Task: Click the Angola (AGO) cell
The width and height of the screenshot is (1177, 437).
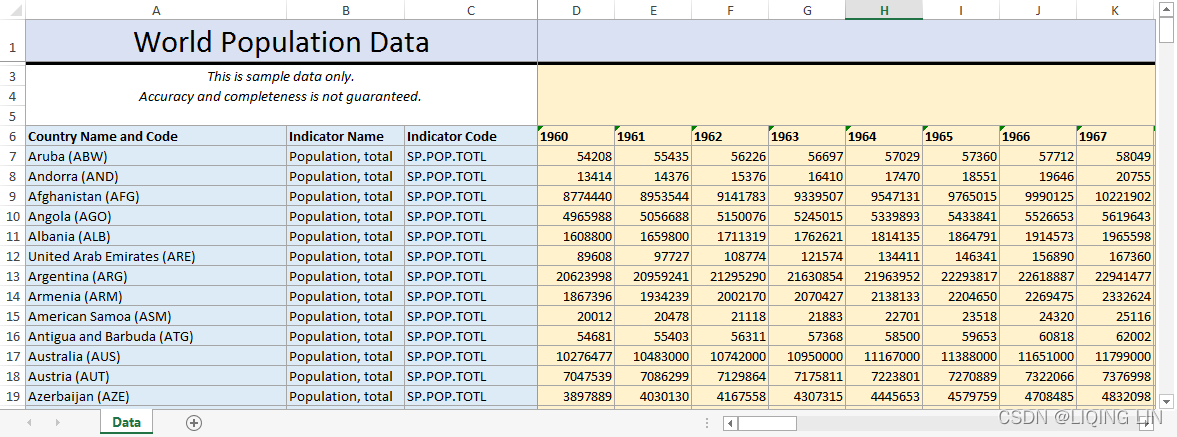Action: (156, 215)
